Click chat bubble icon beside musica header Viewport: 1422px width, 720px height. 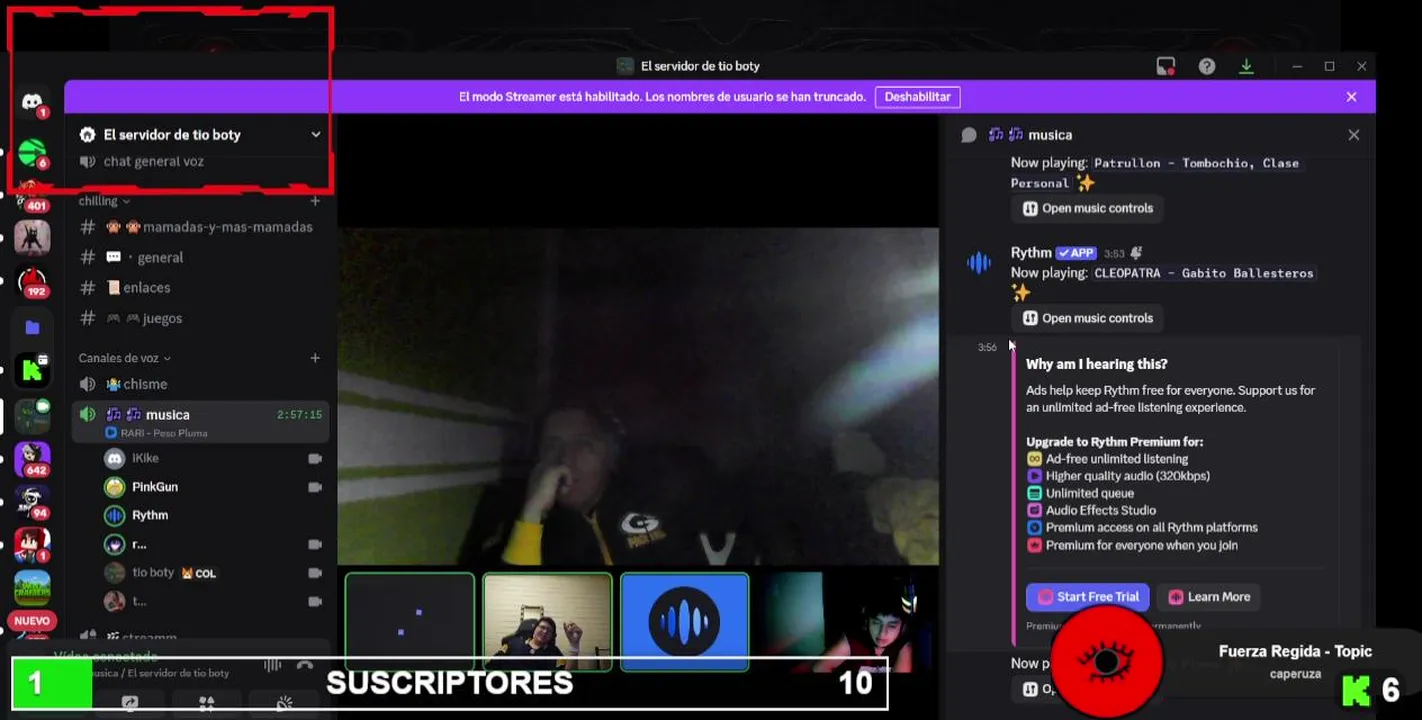(x=969, y=135)
